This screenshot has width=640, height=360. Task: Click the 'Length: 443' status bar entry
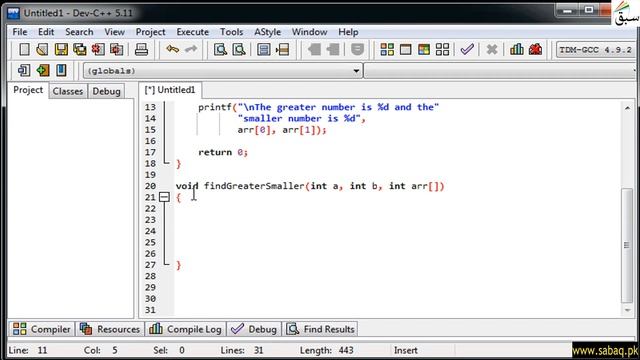(x=327, y=350)
